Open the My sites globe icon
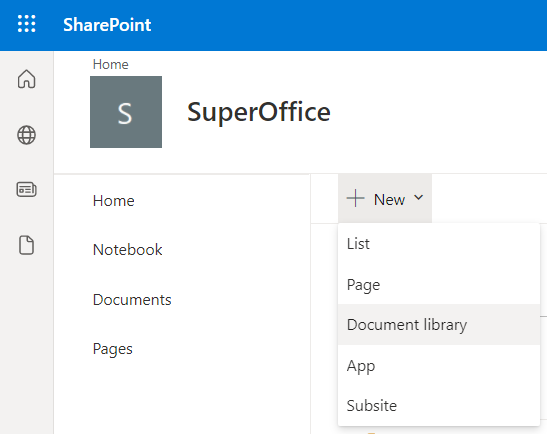547x434 pixels. 27,135
